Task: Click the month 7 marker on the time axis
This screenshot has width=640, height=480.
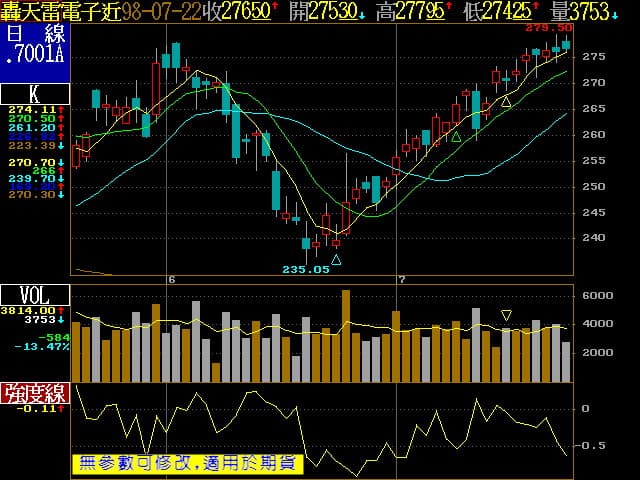Action: coord(401,279)
